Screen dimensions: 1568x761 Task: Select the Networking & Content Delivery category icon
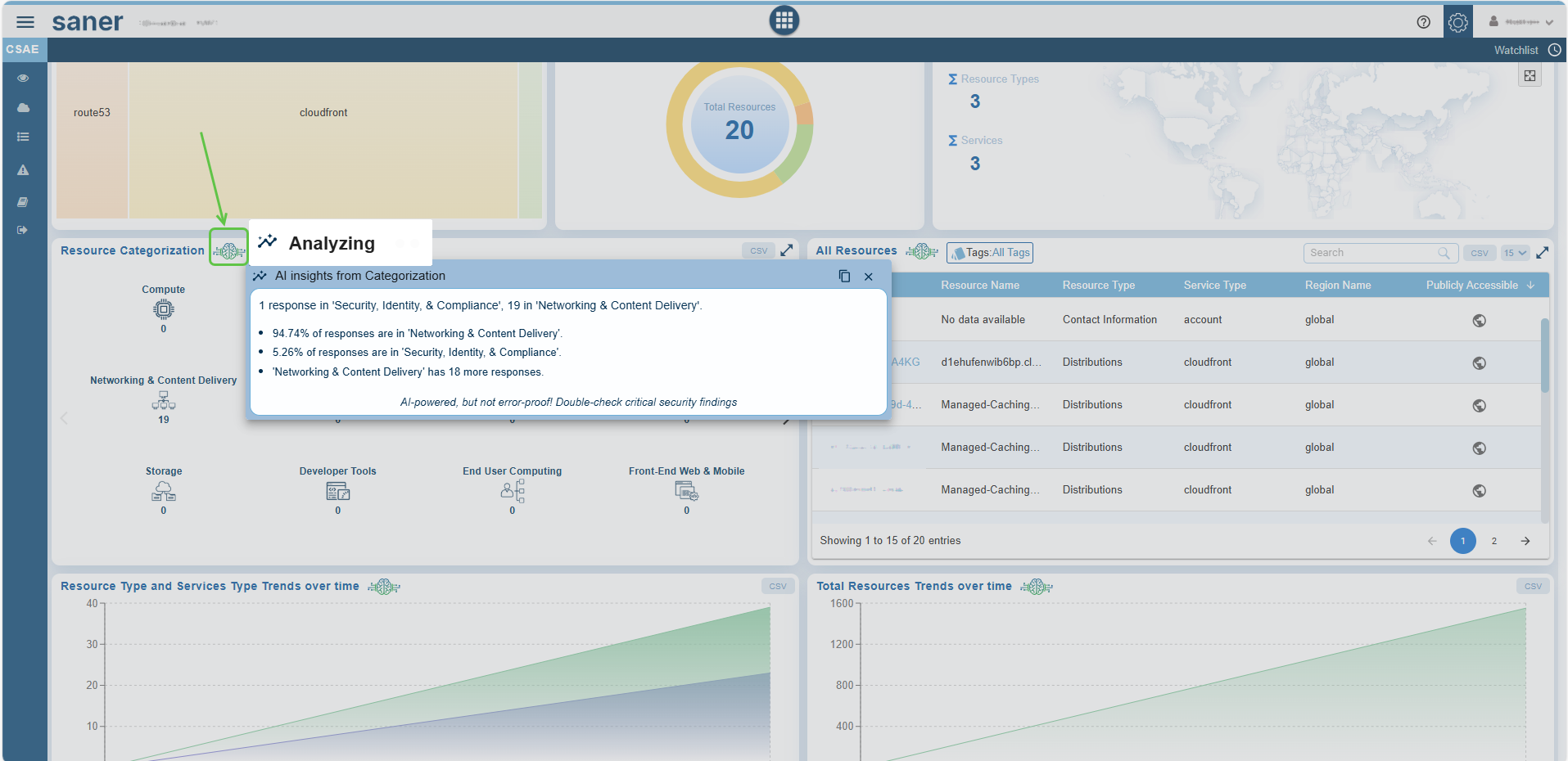pos(164,400)
